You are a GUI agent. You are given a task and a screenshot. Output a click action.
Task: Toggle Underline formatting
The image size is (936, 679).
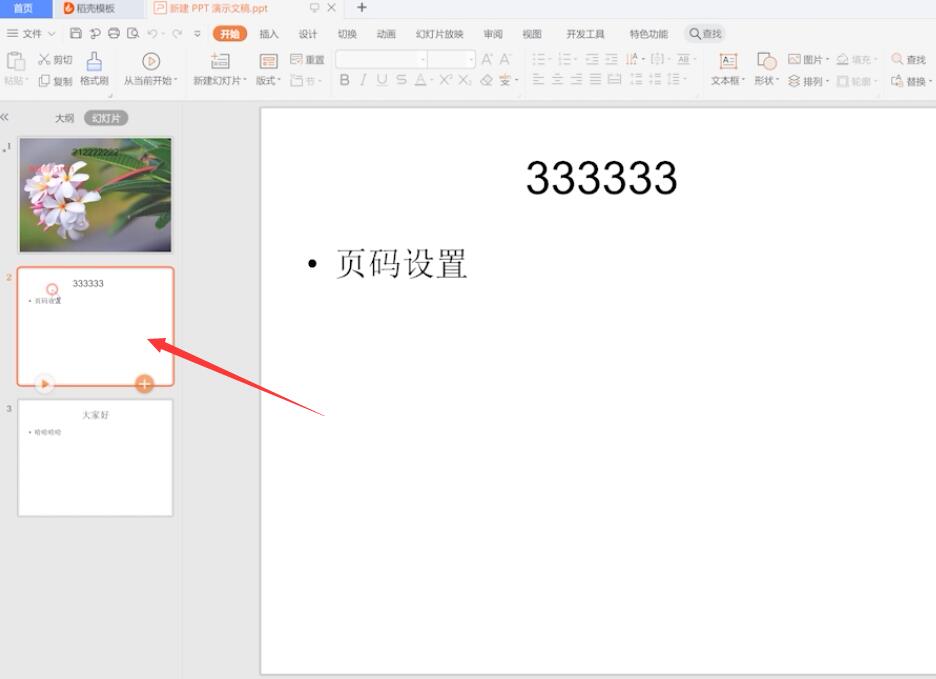coord(382,79)
